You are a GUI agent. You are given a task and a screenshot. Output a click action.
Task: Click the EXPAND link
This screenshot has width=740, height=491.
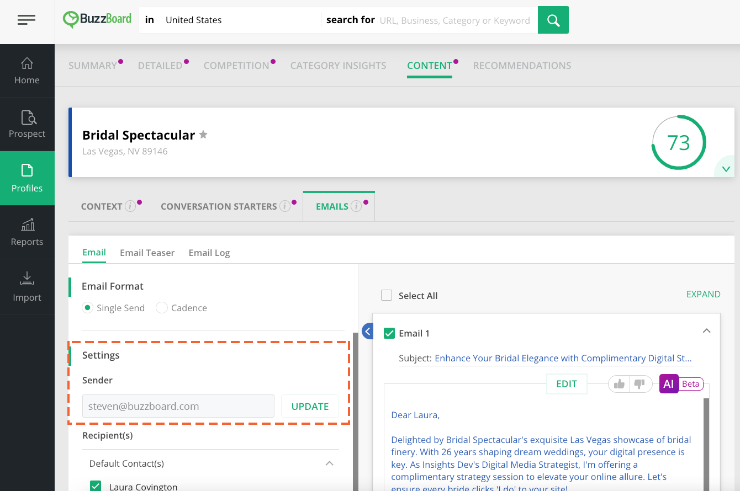coord(703,294)
